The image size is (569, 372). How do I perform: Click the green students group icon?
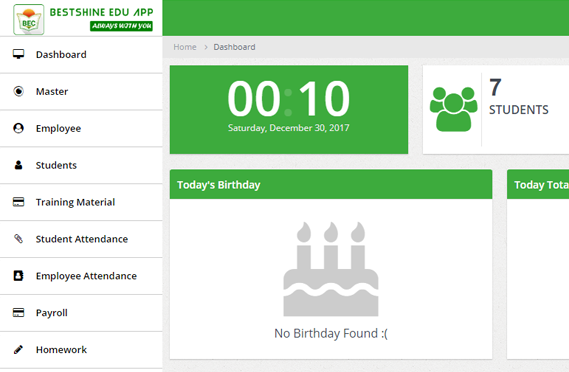[453, 109]
